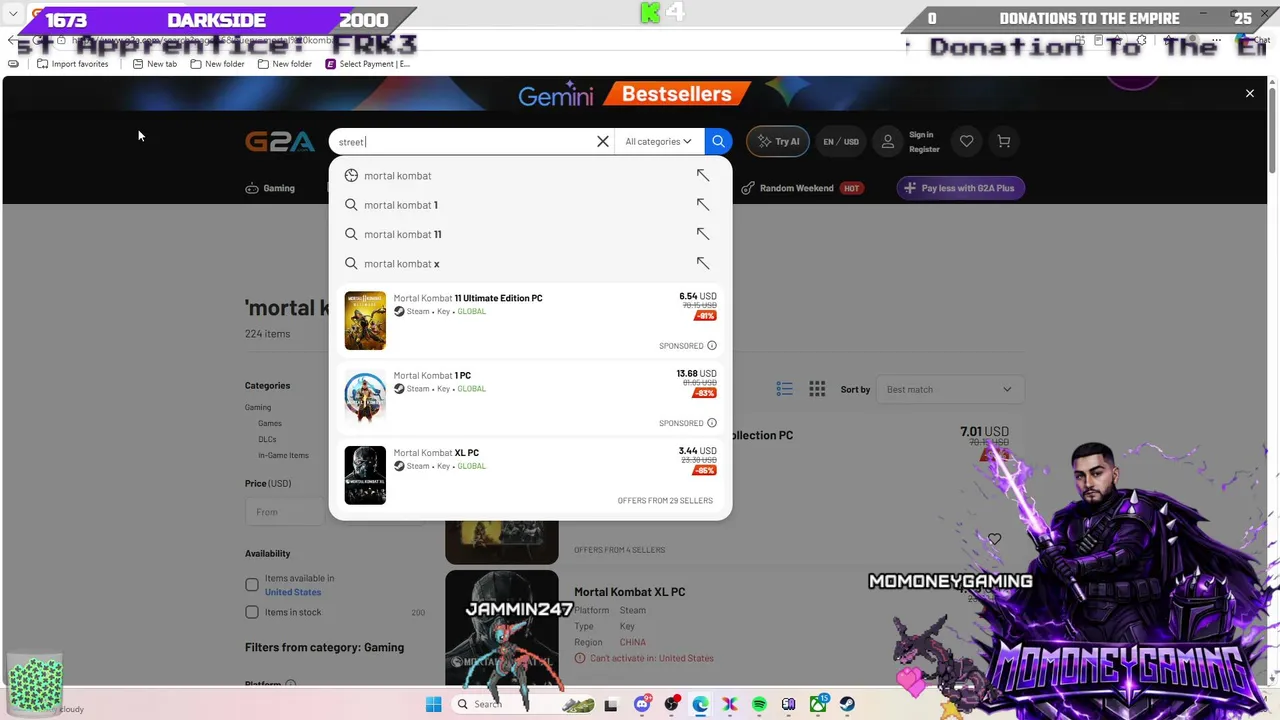Fill search with 'mortal kombat' arrow
Image resolution: width=1280 pixels, height=720 pixels.
click(x=703, y=176)
